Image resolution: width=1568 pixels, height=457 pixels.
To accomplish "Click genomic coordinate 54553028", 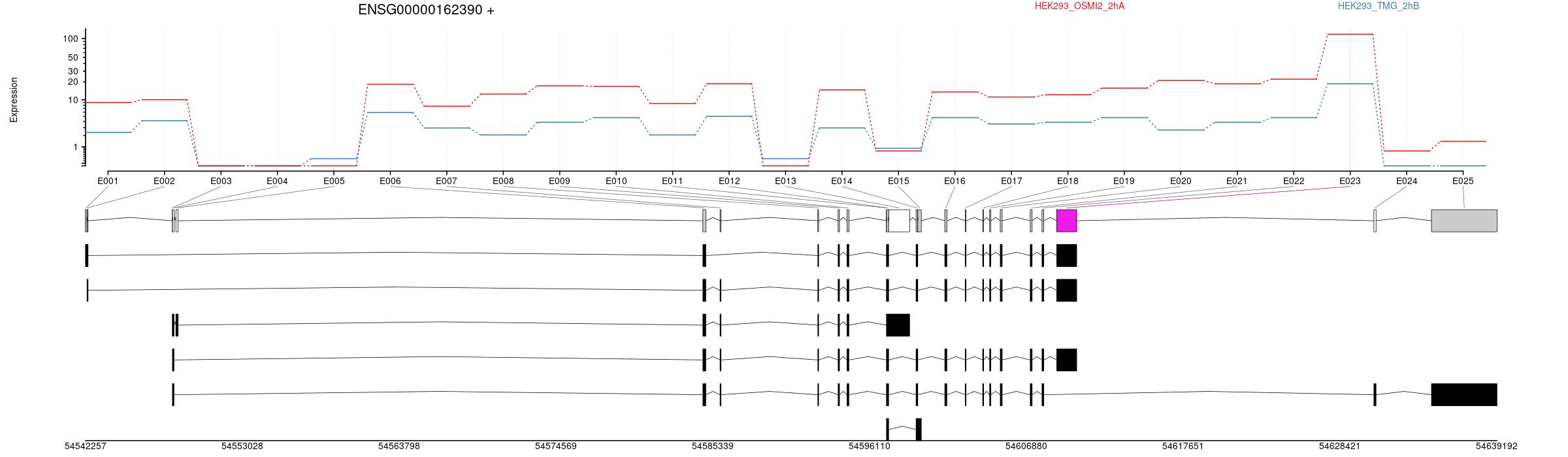I will coord(242,447).
